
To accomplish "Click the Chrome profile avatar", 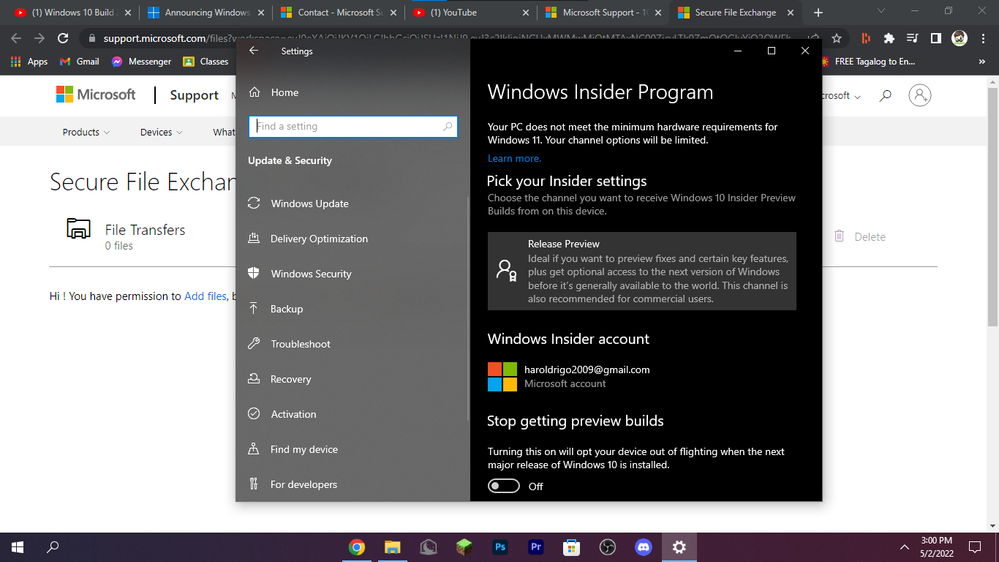I will click(x=959, y=38).
